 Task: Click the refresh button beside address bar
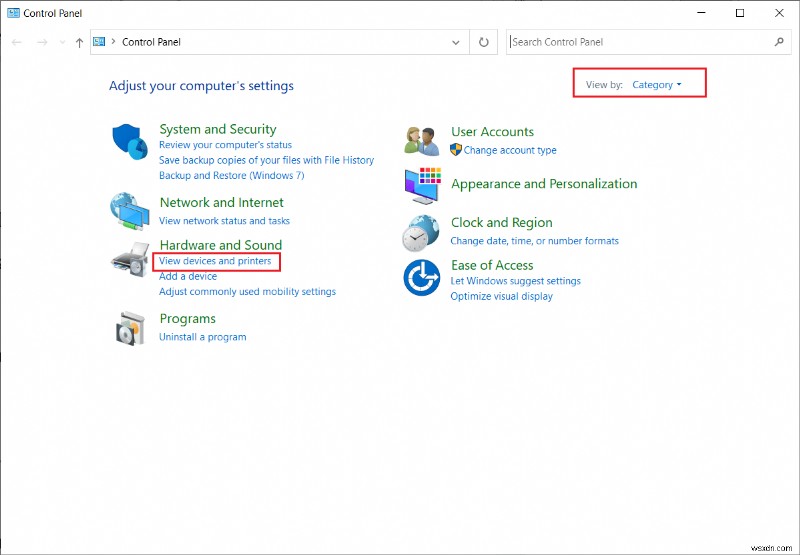tap(484, 42)
